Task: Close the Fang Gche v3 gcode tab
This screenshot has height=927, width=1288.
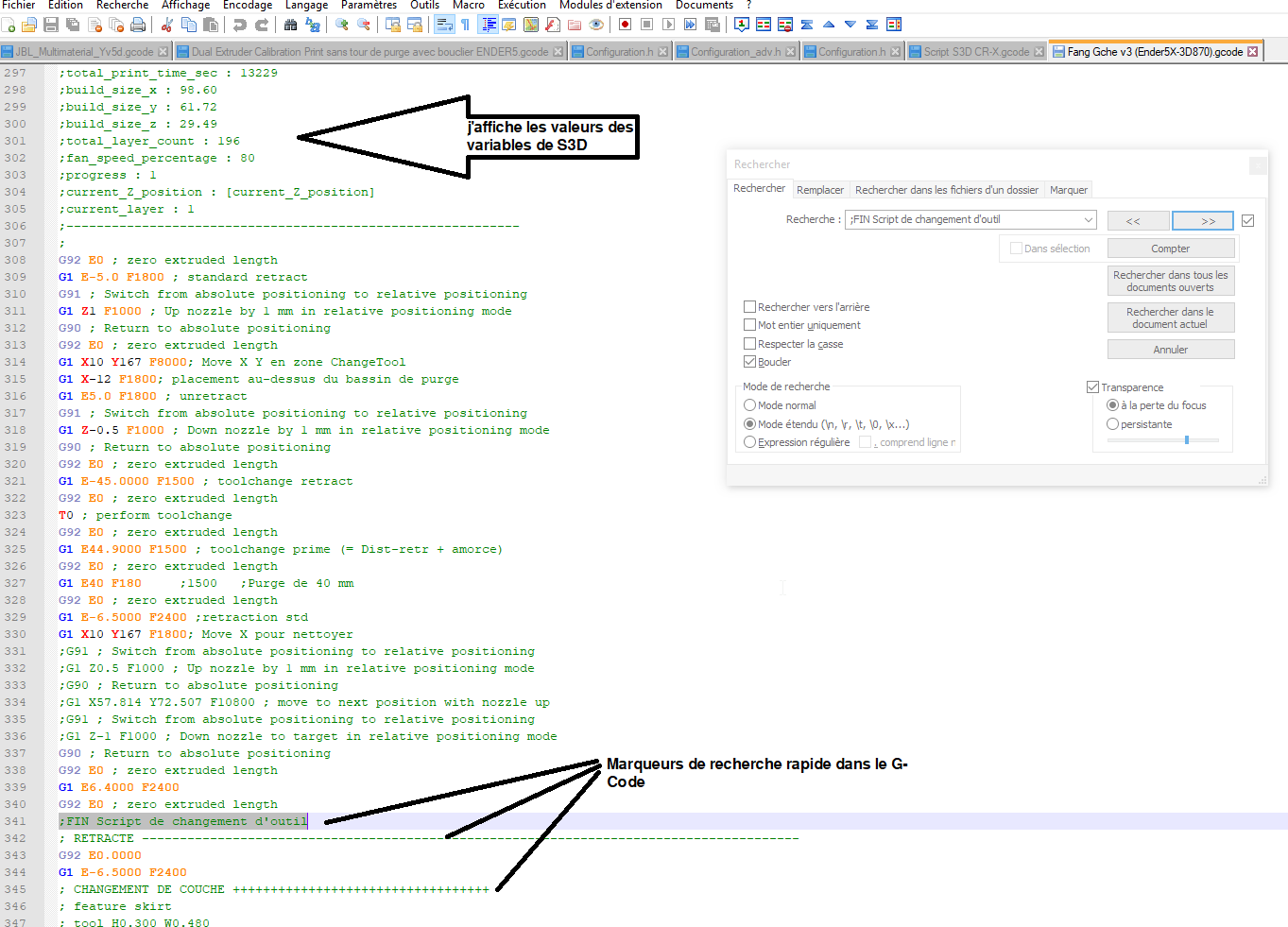Action: click(x=1253, y=52)
